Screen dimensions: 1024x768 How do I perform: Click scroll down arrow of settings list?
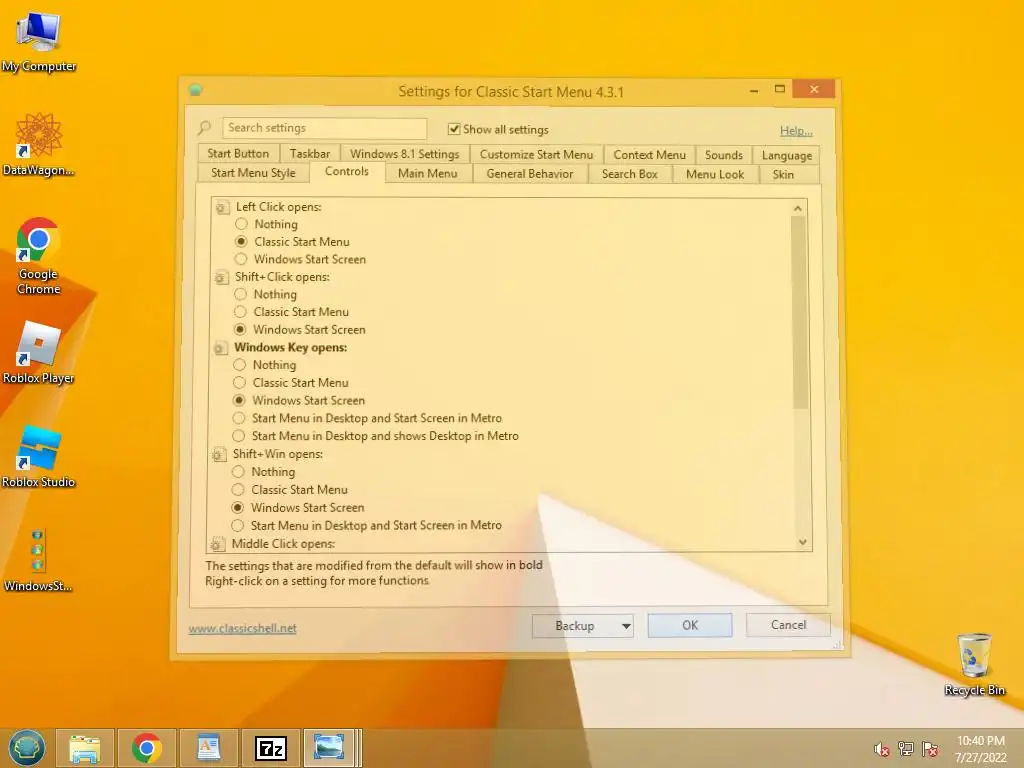coord(803,542)
